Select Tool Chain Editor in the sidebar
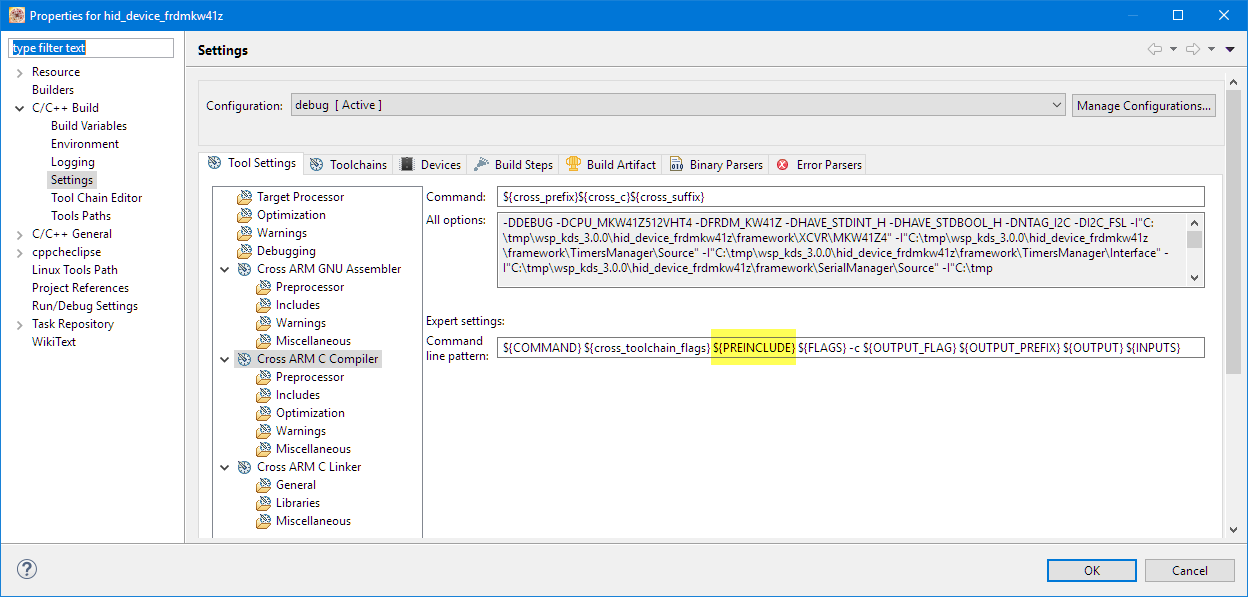Image resolution: width=1248 pixels, height=597 pixels. (x=96, y=198)
